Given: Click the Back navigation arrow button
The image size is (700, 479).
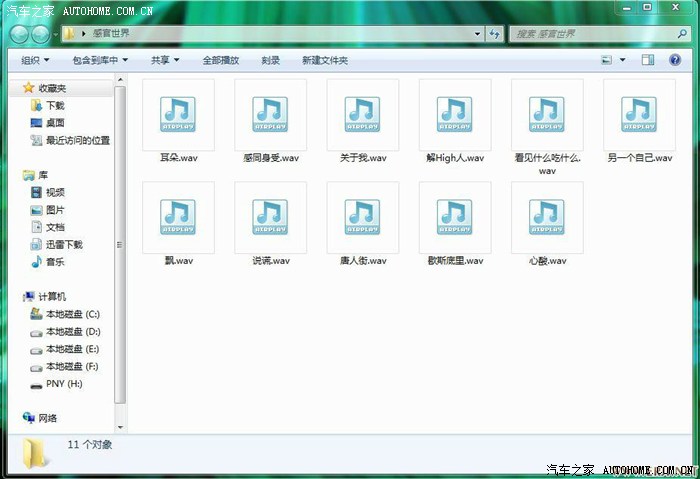Looking at the screenshot, I should [19, 34].
